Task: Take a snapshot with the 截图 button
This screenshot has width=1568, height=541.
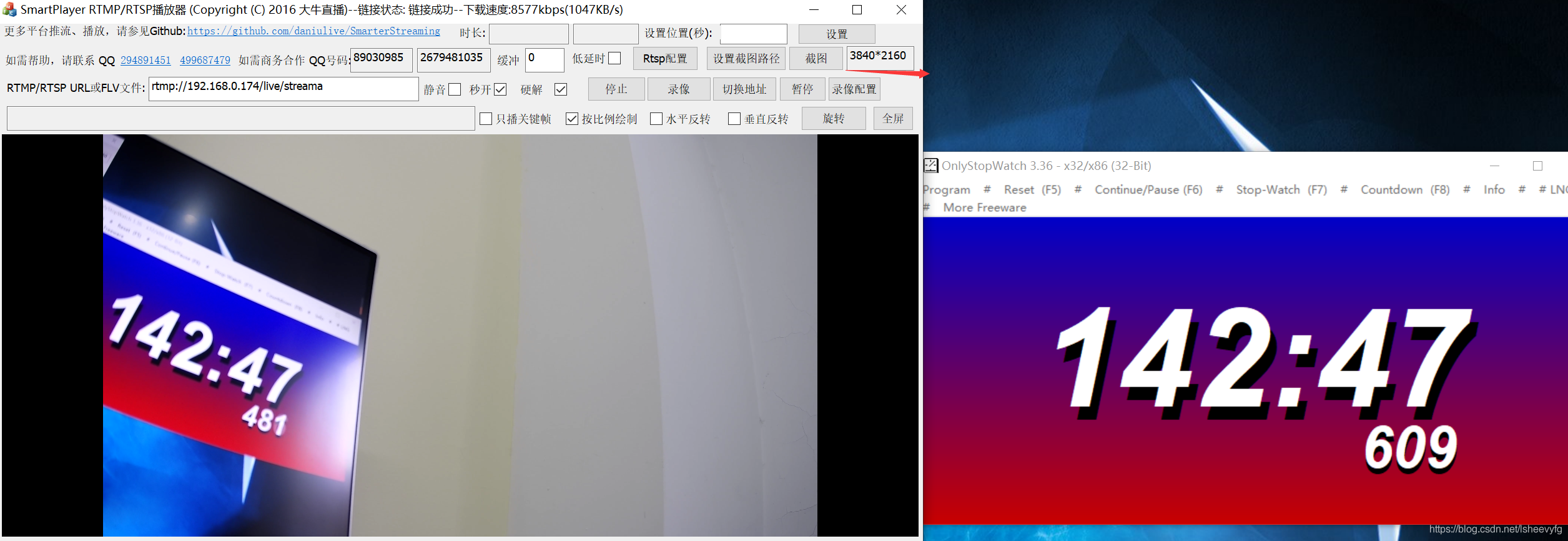Action: coord(816,59)
